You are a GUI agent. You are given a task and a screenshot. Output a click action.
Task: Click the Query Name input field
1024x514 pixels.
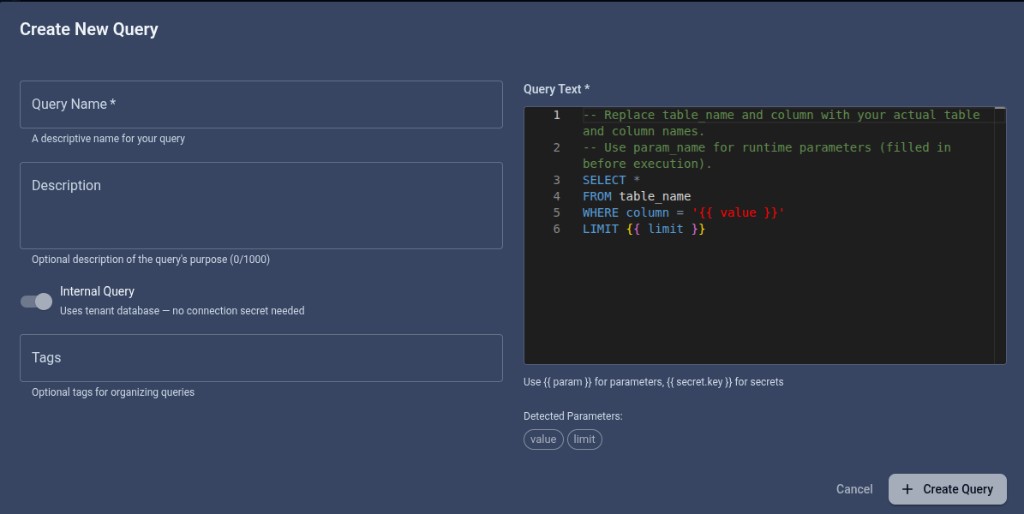tap(261, 104)
